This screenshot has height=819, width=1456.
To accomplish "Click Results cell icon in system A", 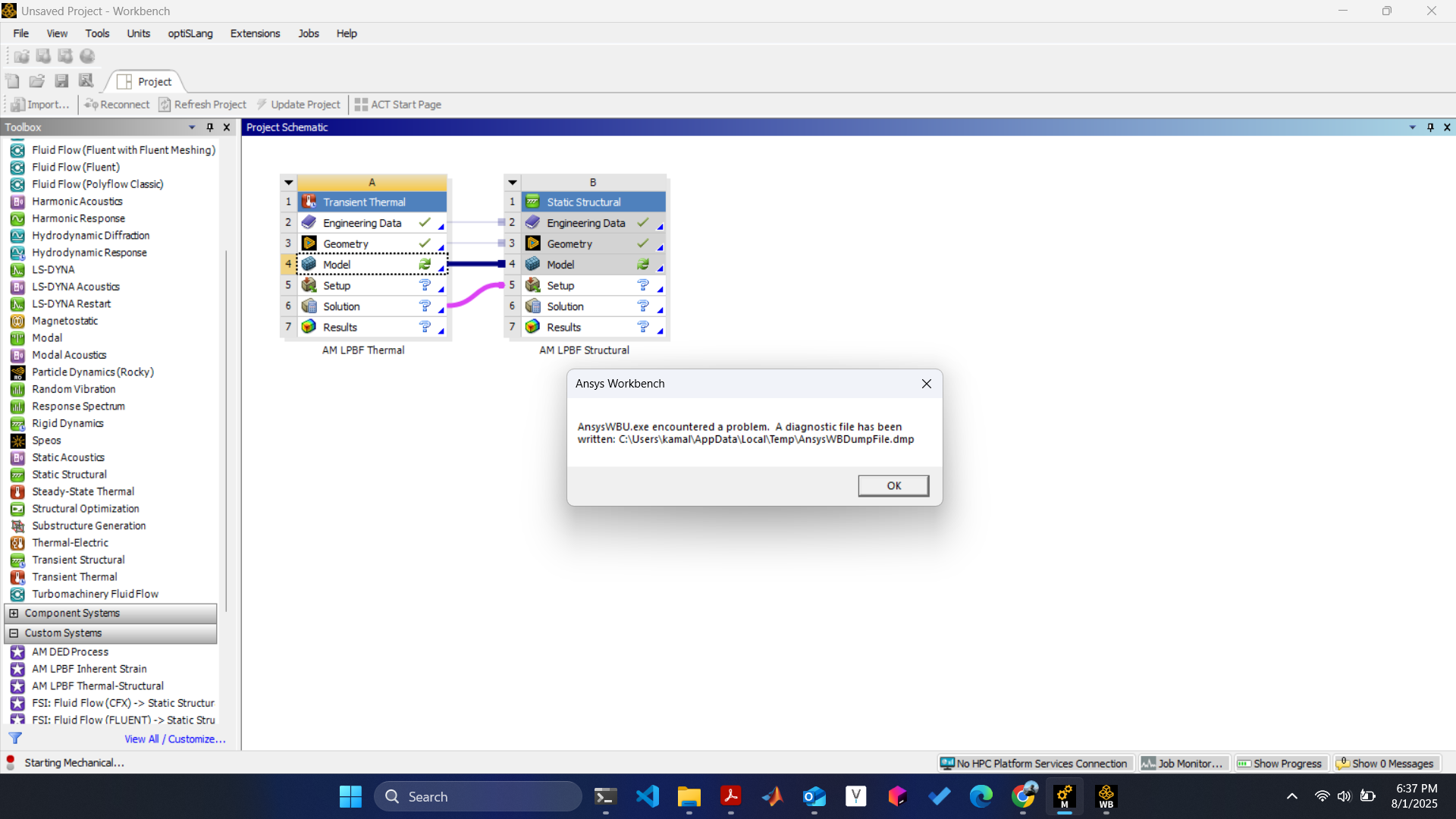I will (x=309, y=327).
